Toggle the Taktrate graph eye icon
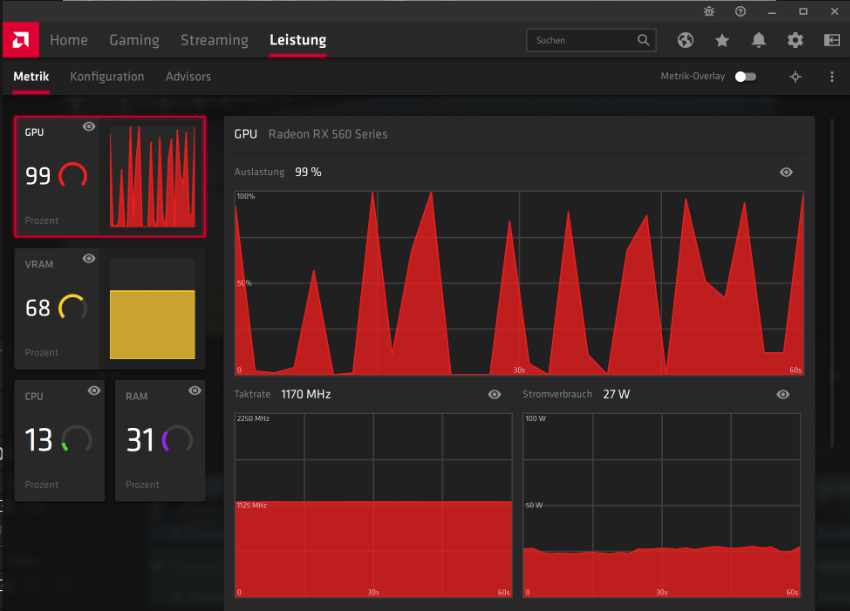 [x=494, y=395]
